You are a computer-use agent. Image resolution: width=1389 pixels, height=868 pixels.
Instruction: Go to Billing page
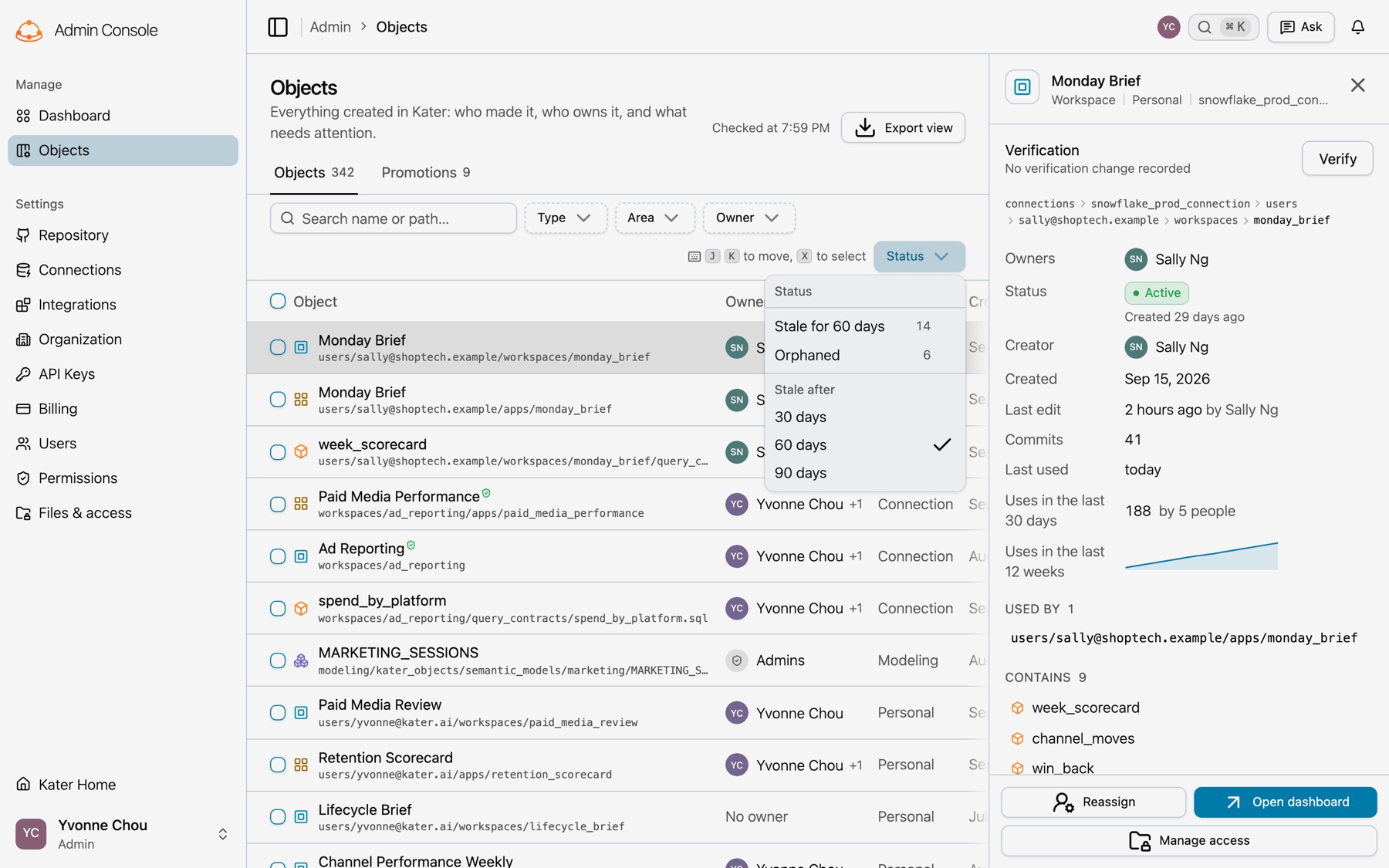tap(123, 409)
